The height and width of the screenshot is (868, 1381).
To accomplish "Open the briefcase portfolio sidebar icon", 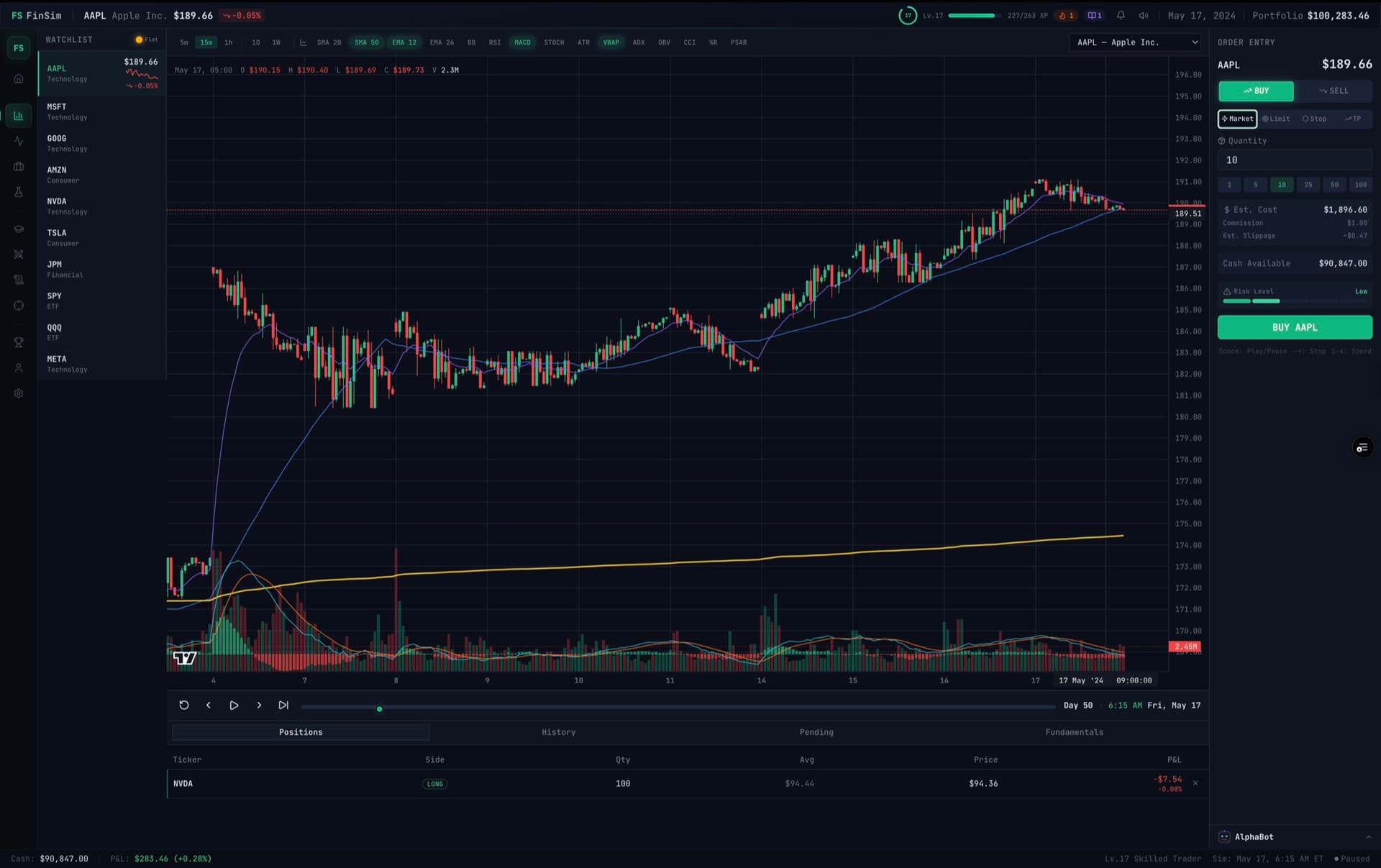I will point(19,167).
